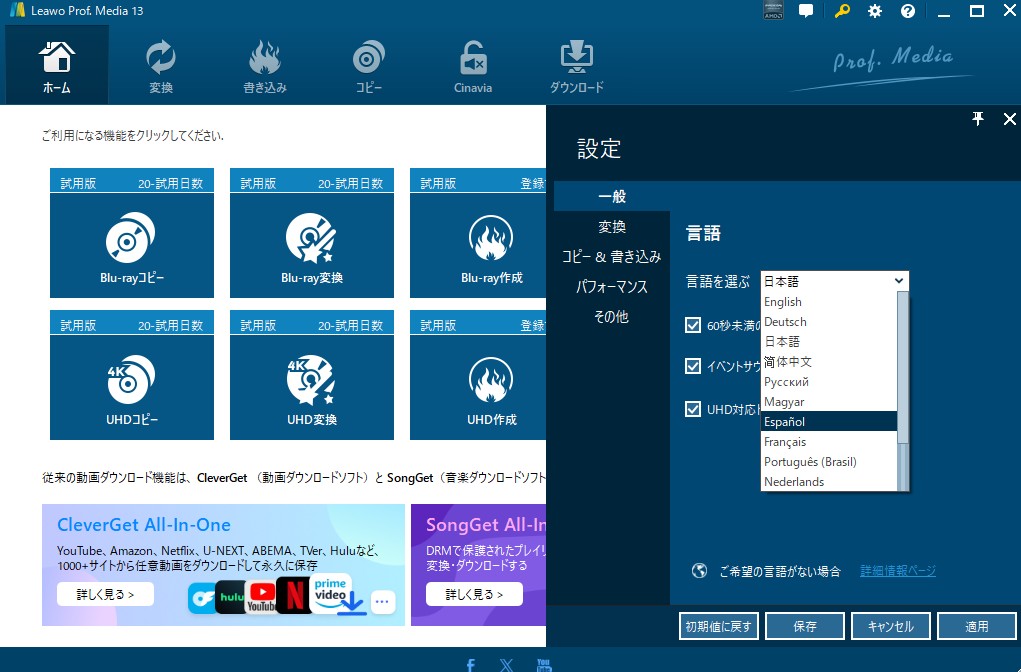
Task: Open the ホーム (Home) tab
Action: click(57, 65)
